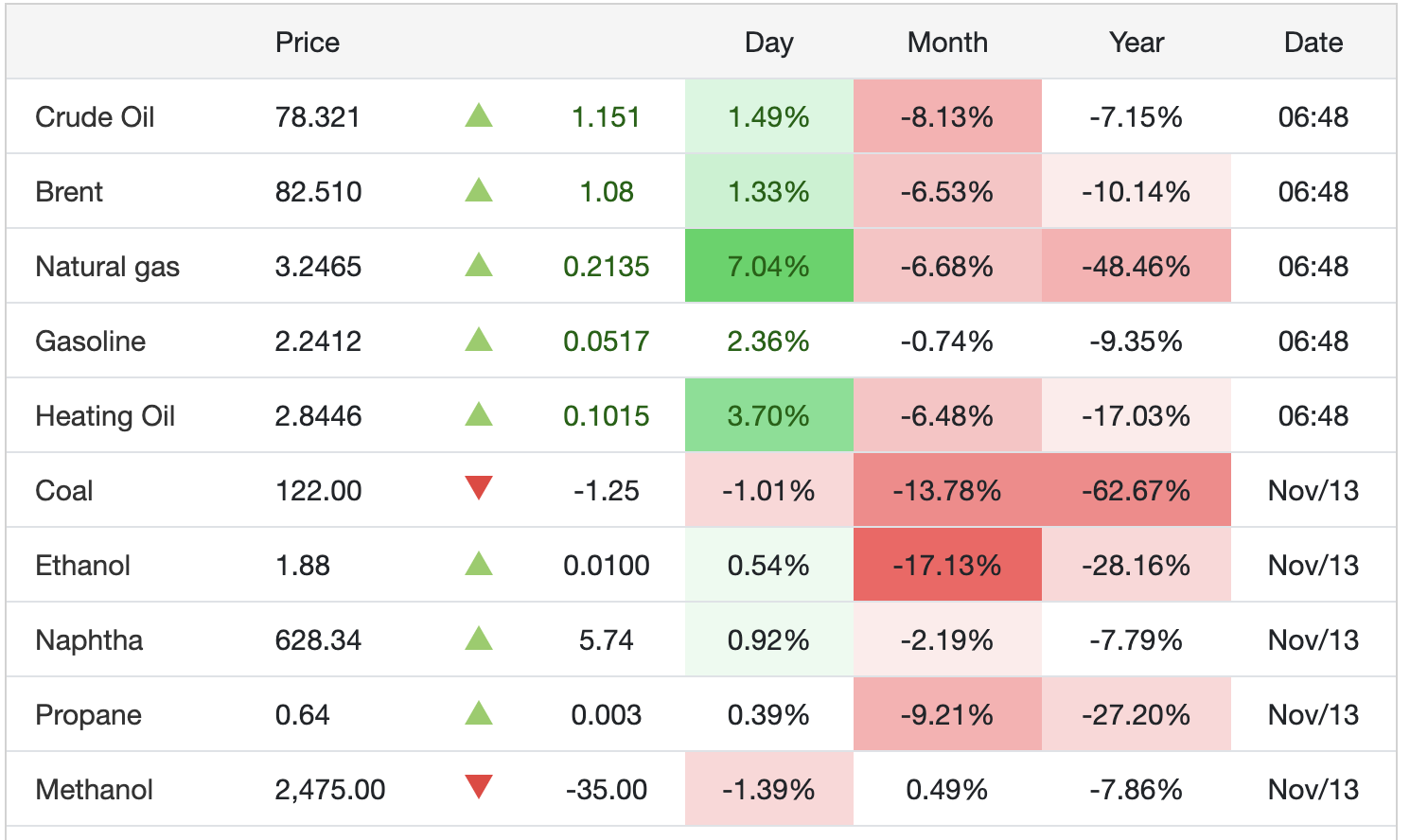
Task: Open the Natural gas commodity link
Action: pos(107,267)
